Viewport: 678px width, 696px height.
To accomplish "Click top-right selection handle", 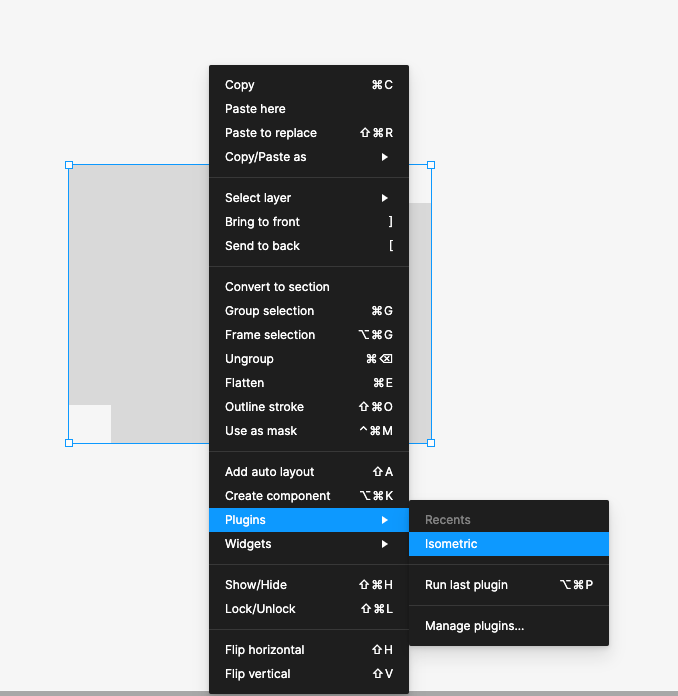I will (x=431, y=165).
